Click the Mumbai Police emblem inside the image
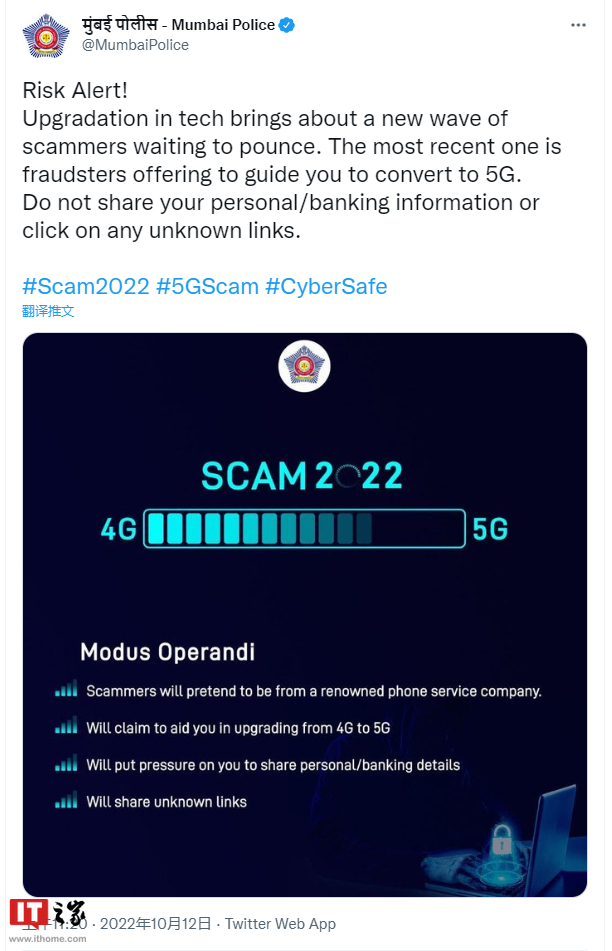Viewport: 612px width, 951px height. (304, 367)
